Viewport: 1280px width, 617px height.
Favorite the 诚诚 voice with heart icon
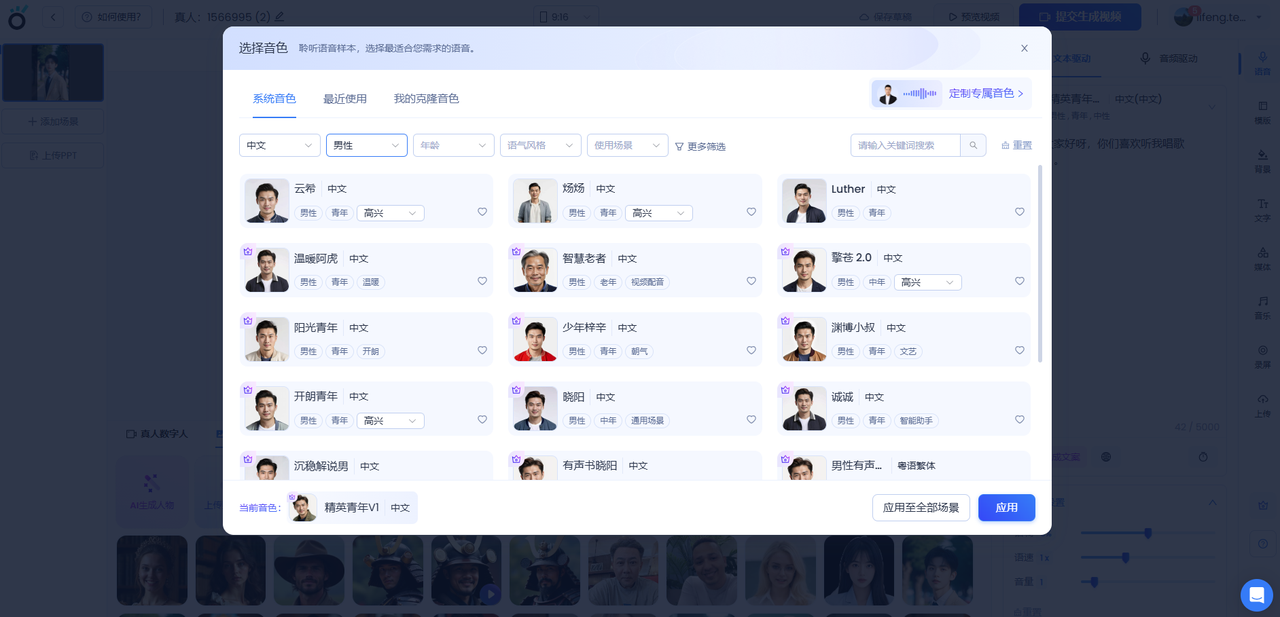click(x=1020, y=420)
